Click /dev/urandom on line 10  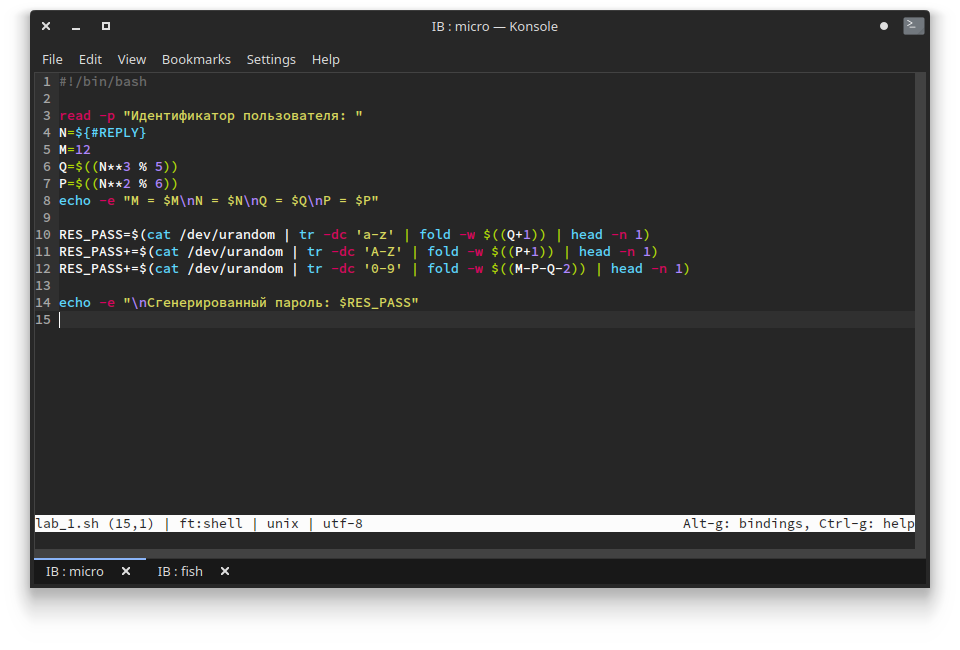click(227, 234)
